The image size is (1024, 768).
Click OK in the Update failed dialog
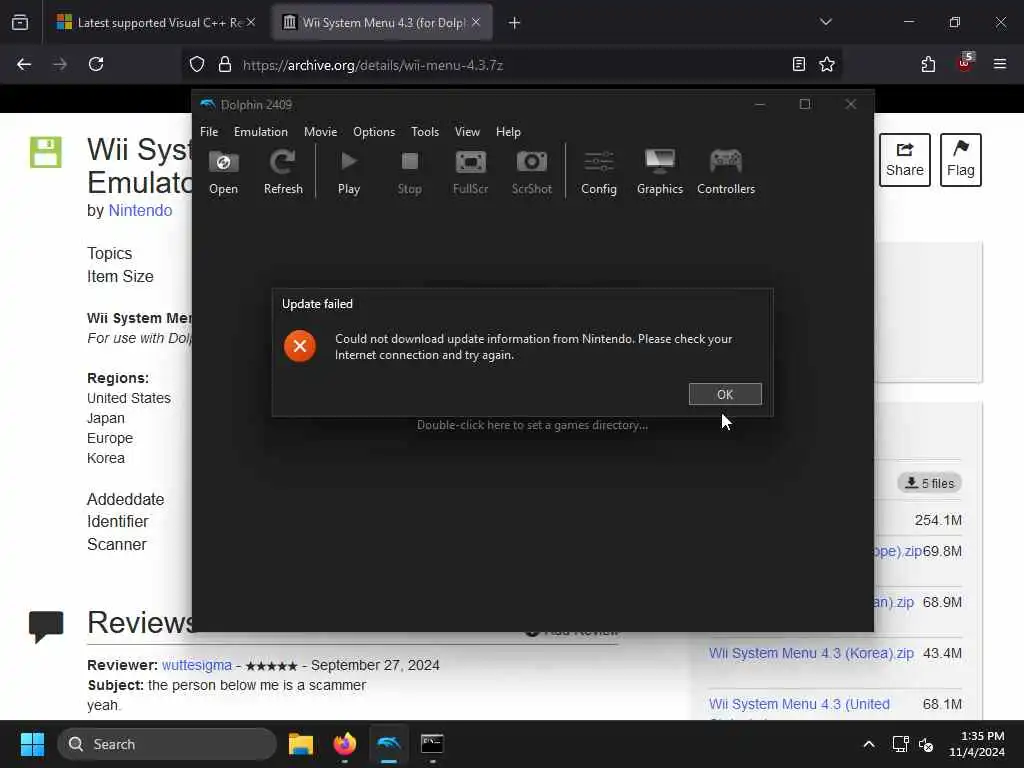pyautogui.click(x=725, y=394)
